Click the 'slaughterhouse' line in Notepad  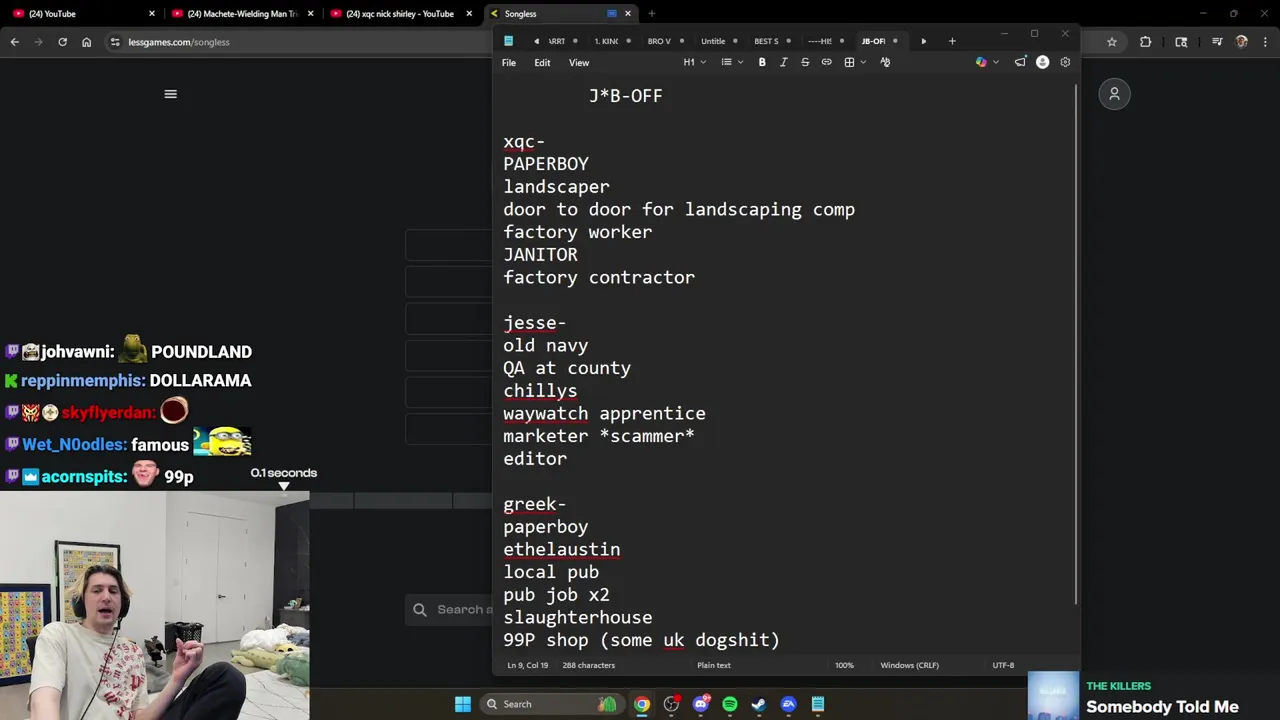[578, 617]
